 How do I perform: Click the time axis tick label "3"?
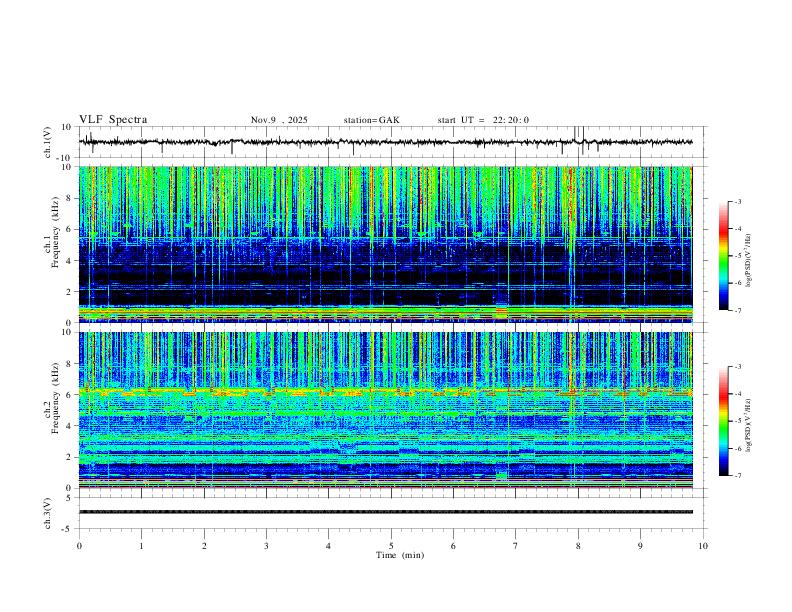point(266,546)
